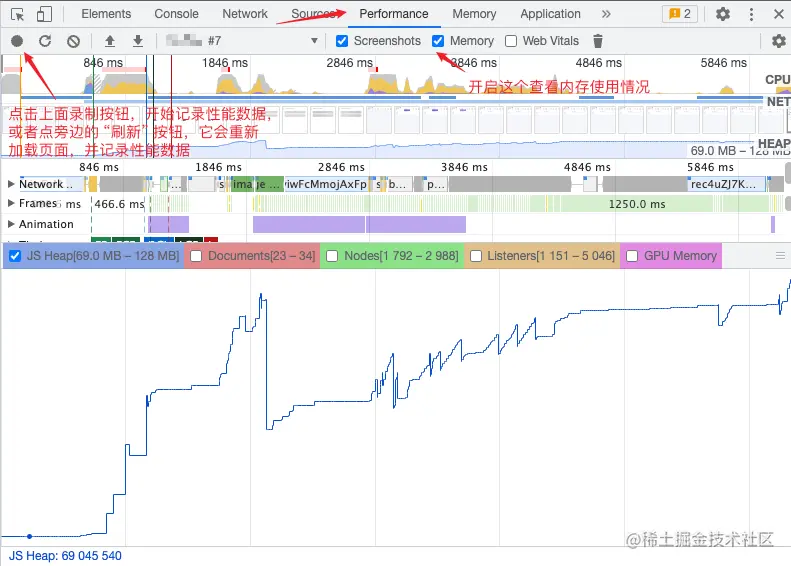791x566 pixels.
Task: Reload page and record performance profile
Action: (45, 41)
